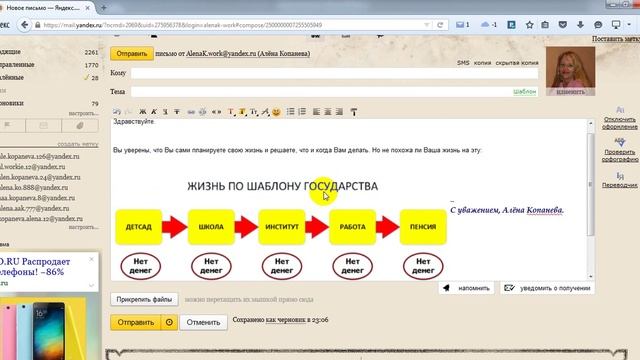
Task: Click the SMS link
Action: pyautogui.click(x=463, y=63)
